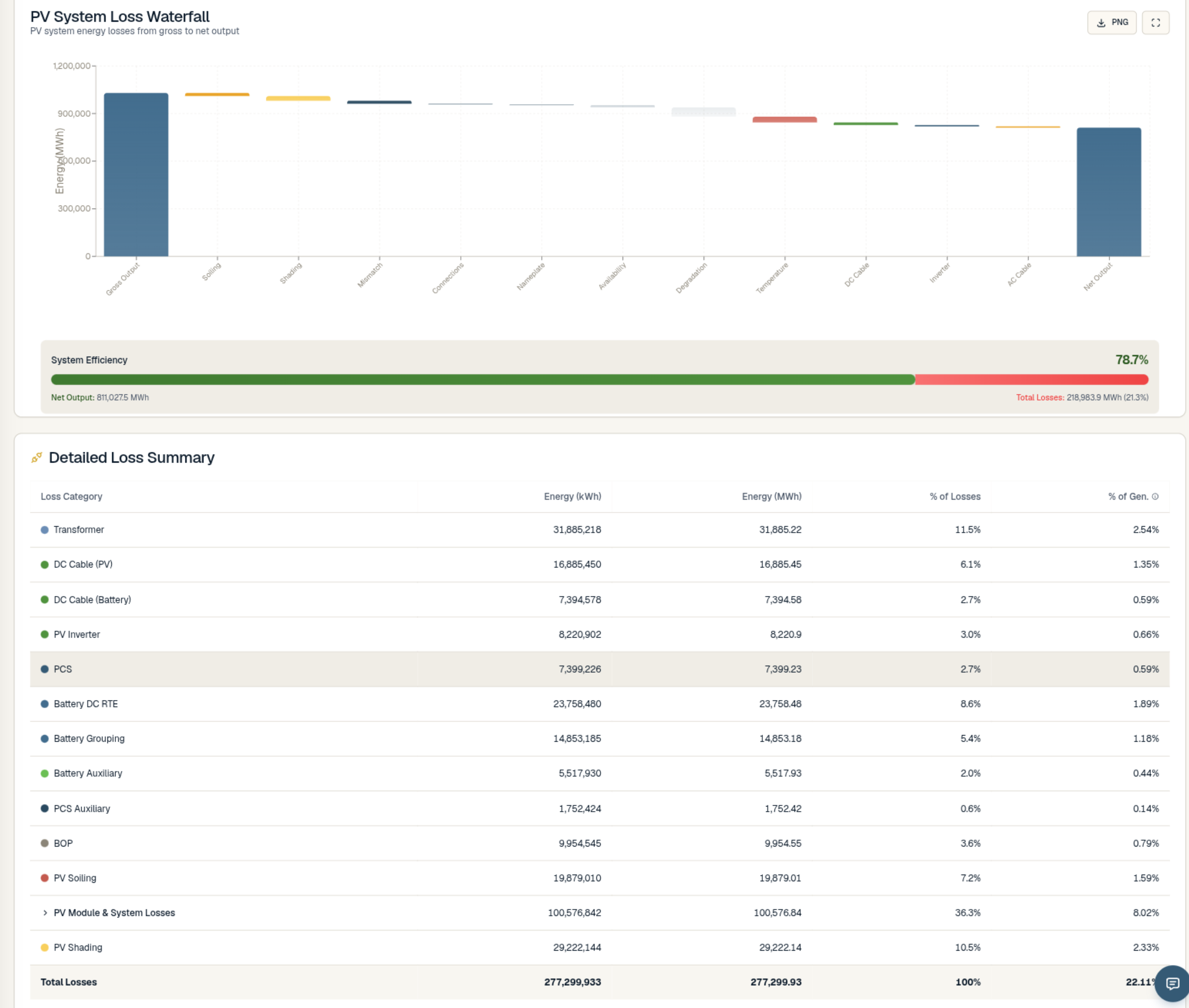This screenshot has height=1008, width=1189.
Task: Click the green System Efficiency progress segment
Action: tap(483, 380)
